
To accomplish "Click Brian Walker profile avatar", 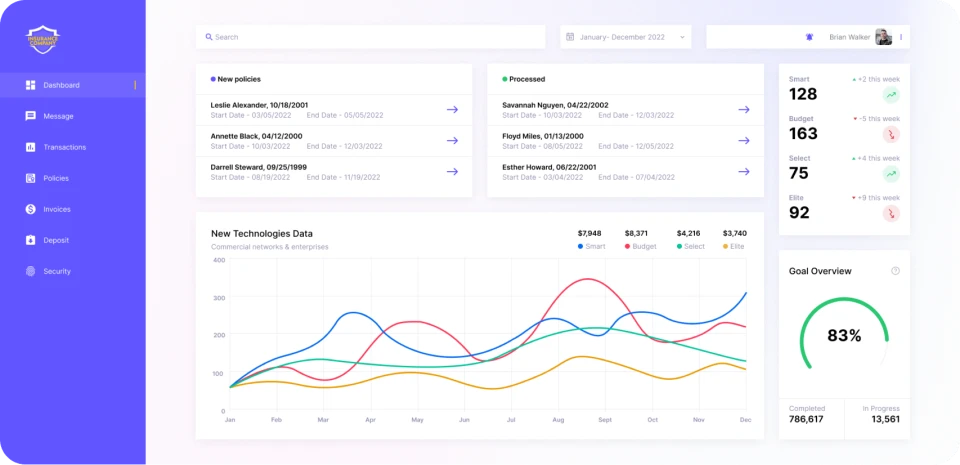I will pyautogui.click(x=883, y=37).
